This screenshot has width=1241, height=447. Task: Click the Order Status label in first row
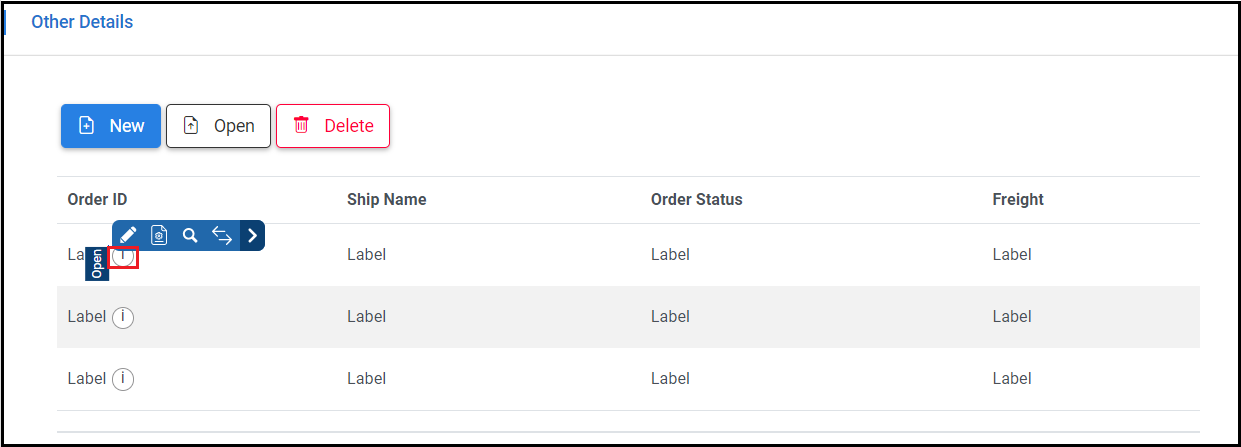[670, 255]
